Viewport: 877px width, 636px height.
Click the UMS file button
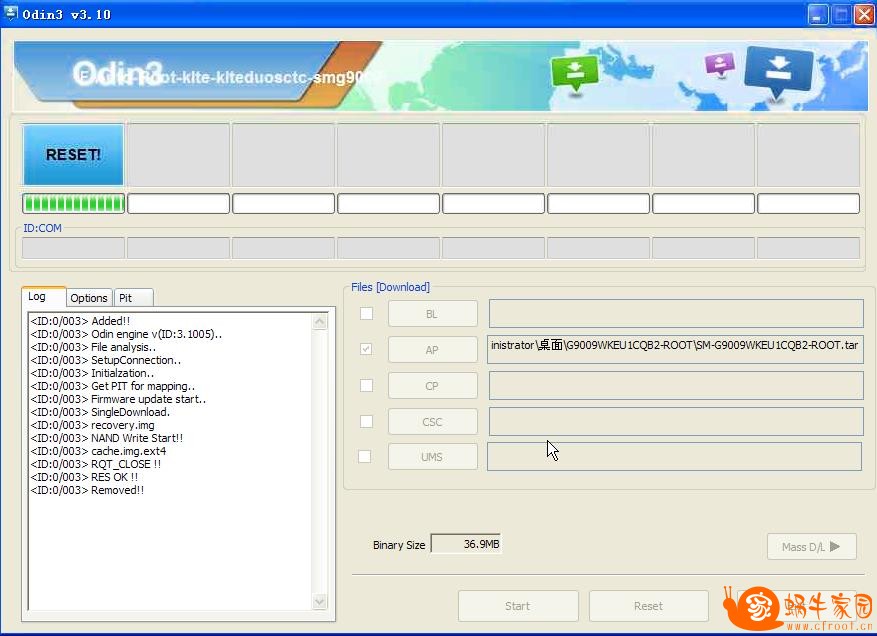click(433, 456)
